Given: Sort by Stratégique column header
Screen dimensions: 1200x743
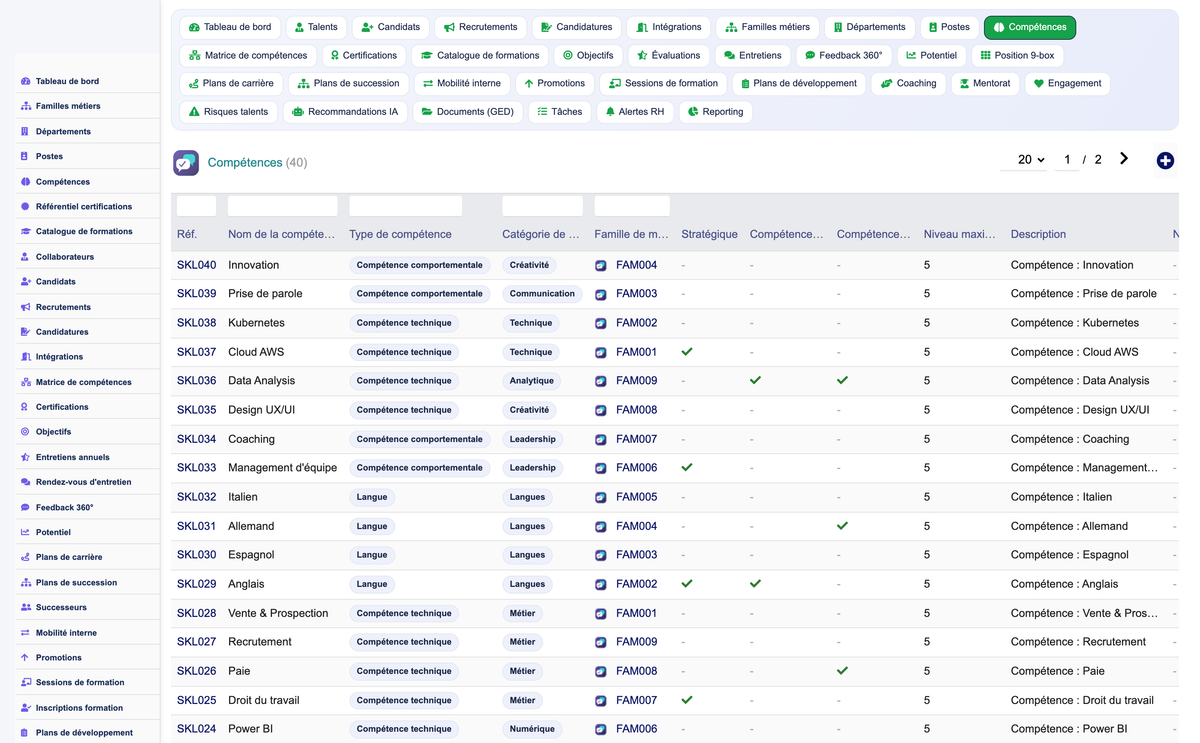Looking at the screenshot, I should point(709,234).
